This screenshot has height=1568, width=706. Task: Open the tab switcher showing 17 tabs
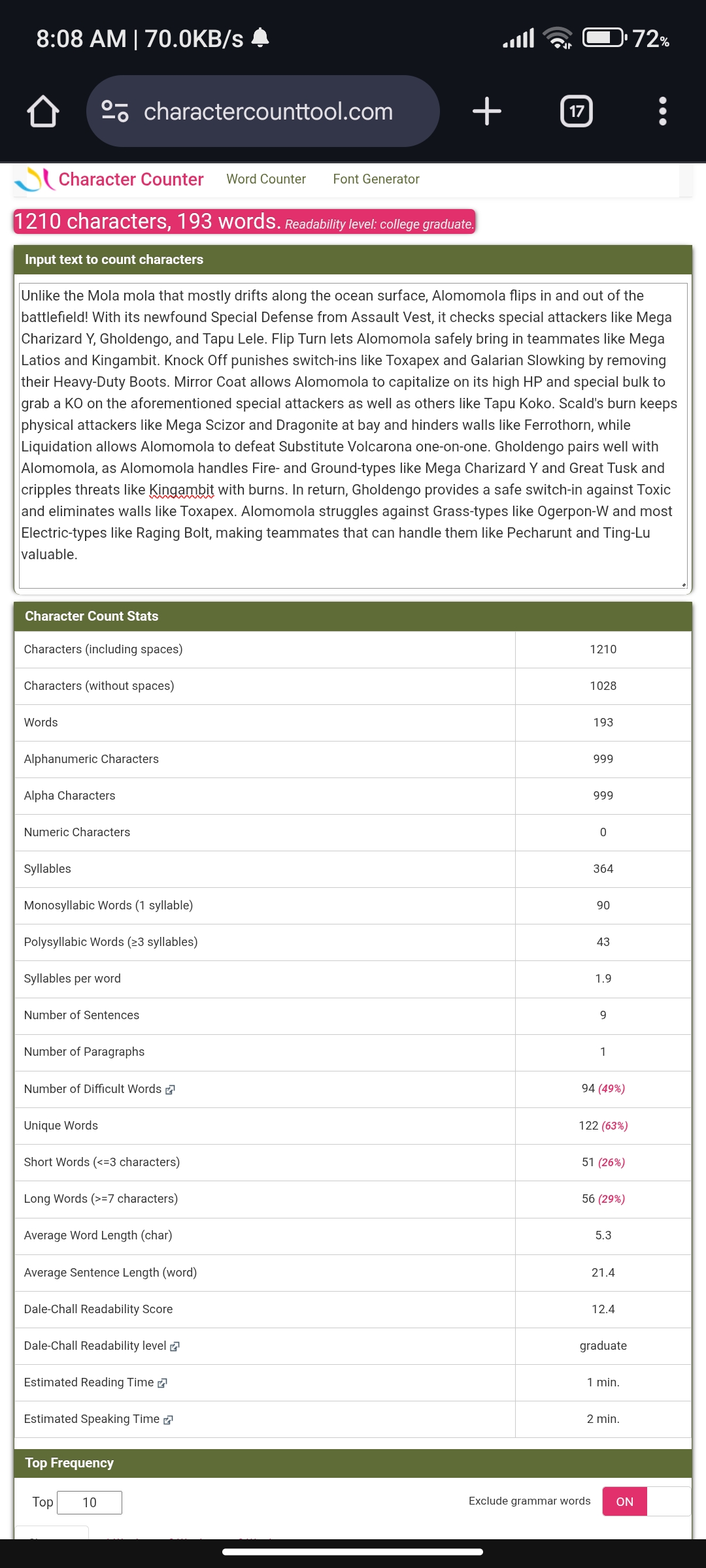[577, 111]
